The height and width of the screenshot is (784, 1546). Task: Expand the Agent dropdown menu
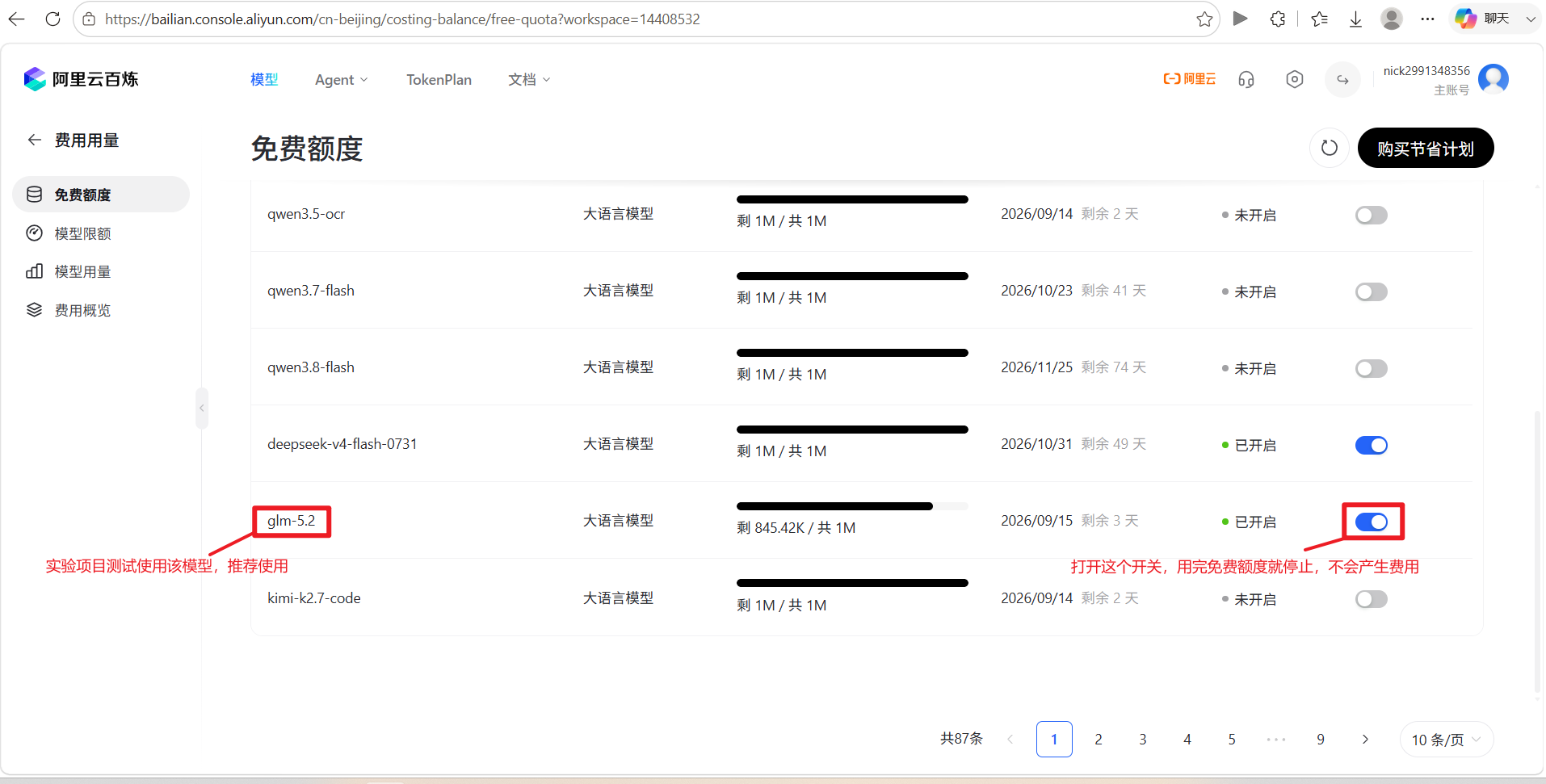(x=341, y=79)
